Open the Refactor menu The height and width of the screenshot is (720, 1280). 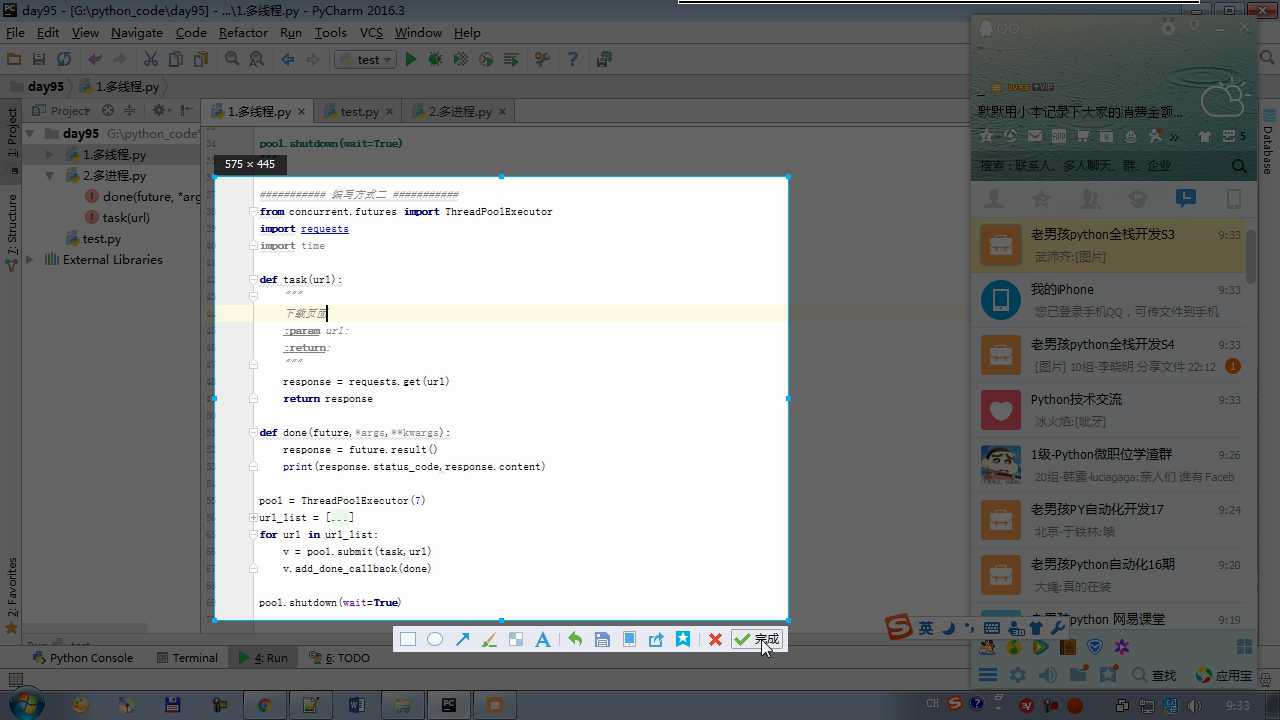(x=243, y=33)
